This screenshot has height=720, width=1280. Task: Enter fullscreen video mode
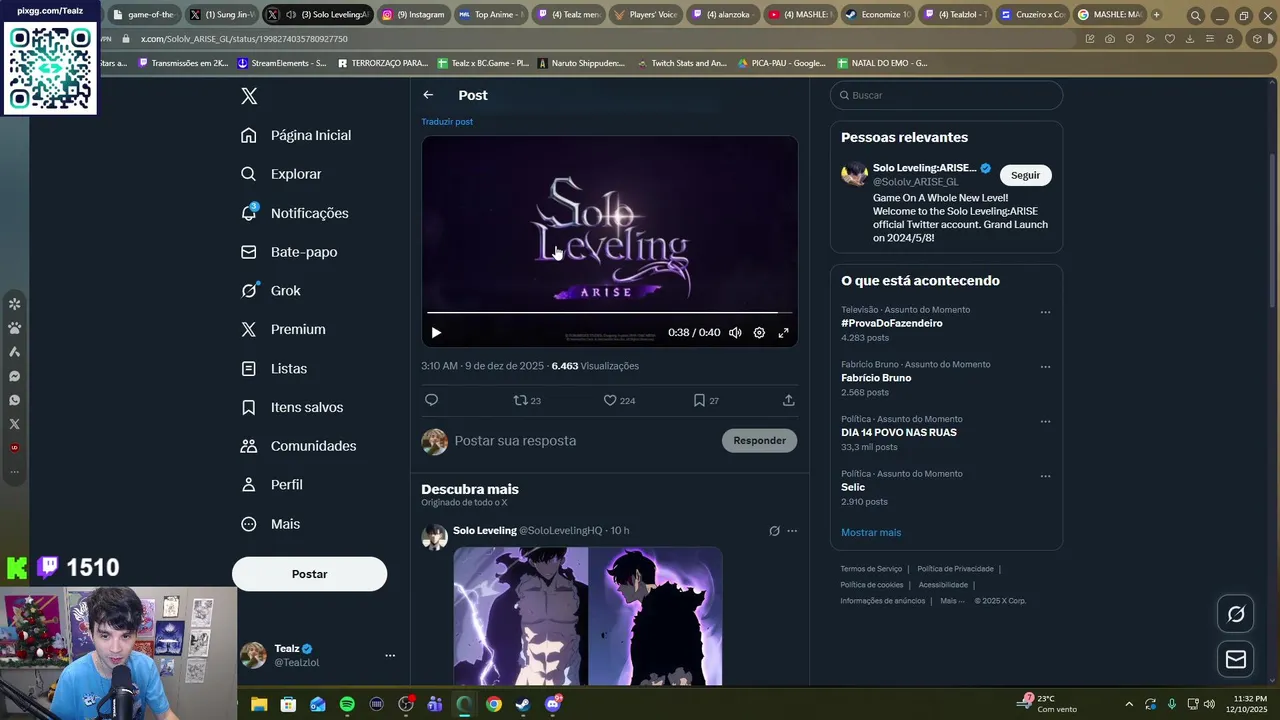click(783, 333)
